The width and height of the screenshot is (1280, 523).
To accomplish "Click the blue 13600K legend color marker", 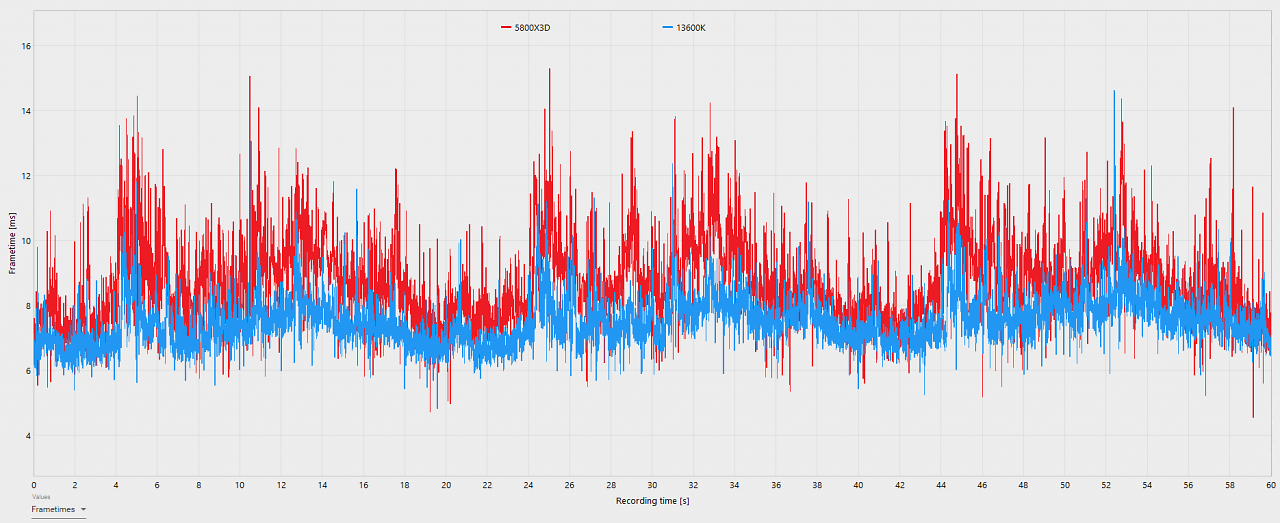I will (x=668, y=28).
